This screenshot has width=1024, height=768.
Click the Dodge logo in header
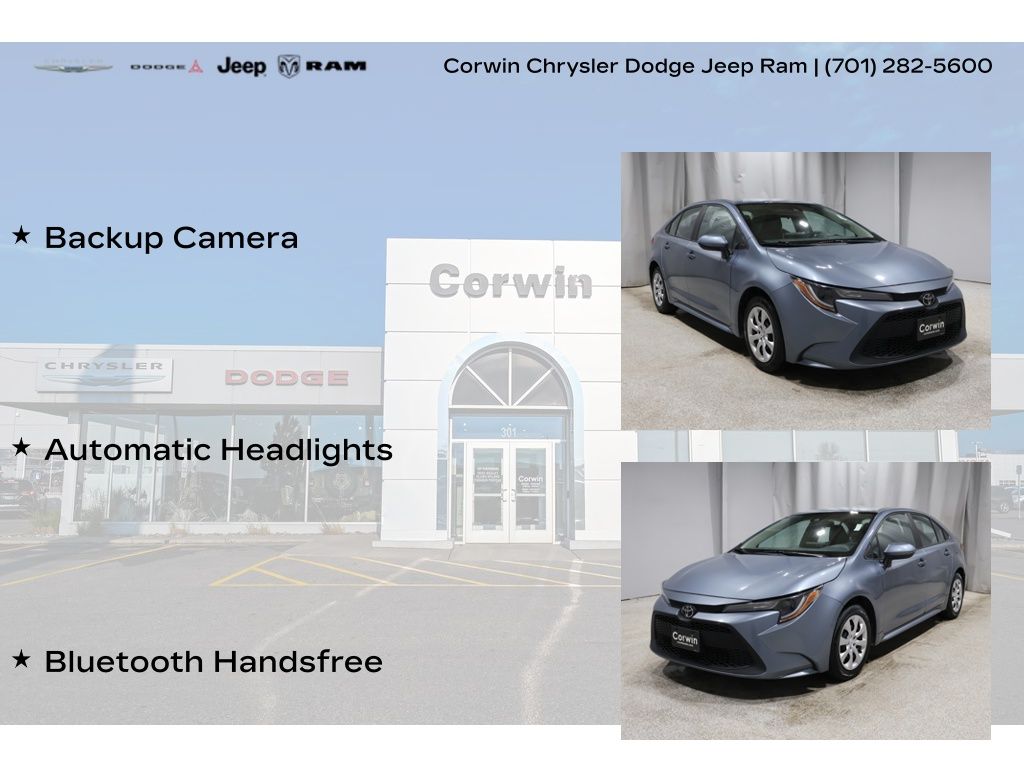click(x=166, y=67)
